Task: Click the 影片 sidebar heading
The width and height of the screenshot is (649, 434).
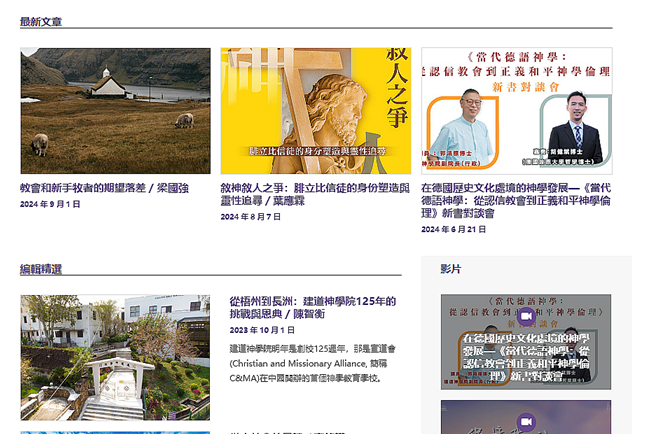Action: [x=451, y=269]
